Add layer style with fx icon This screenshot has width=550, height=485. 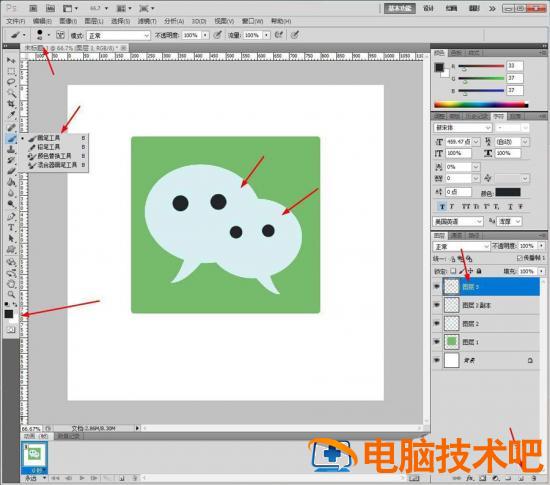tap(470, 478)
